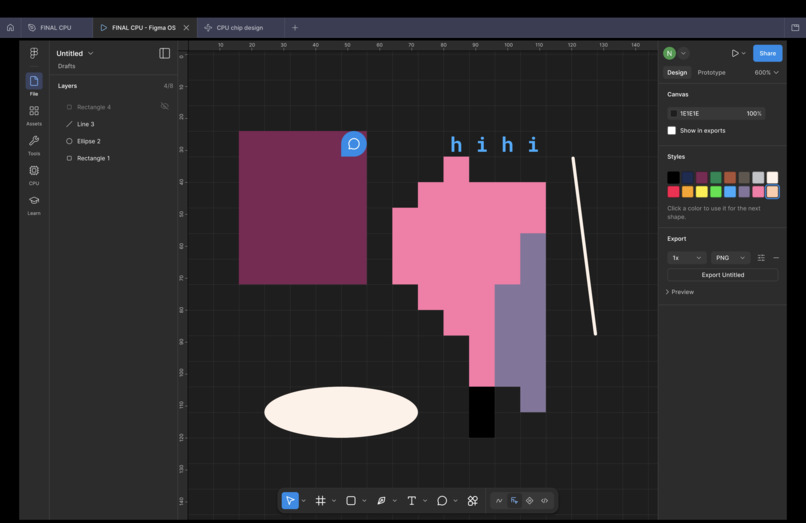806x523 pixels.
Task: Switch to Dev Mode code icon
Action: point(544,500)
